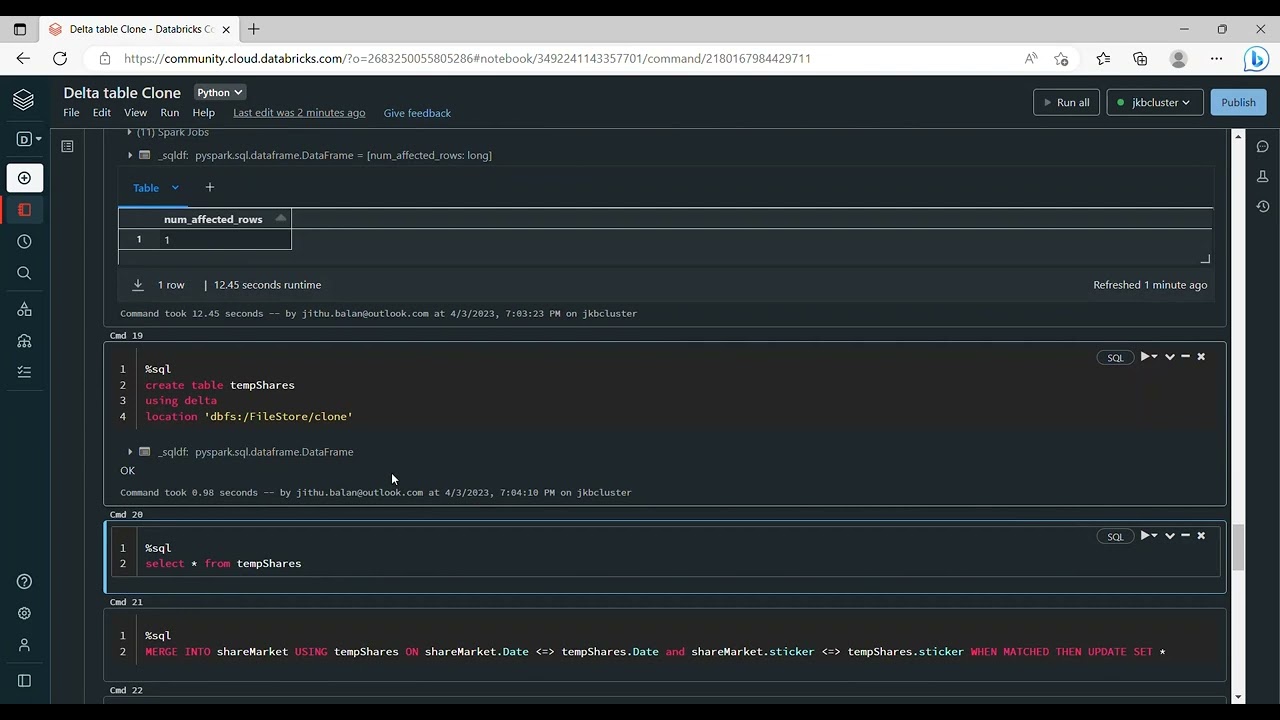The image size is (1280, 720).
Task: Minimize the Cmd 19 cell
Action: [x=1185, y=357]
